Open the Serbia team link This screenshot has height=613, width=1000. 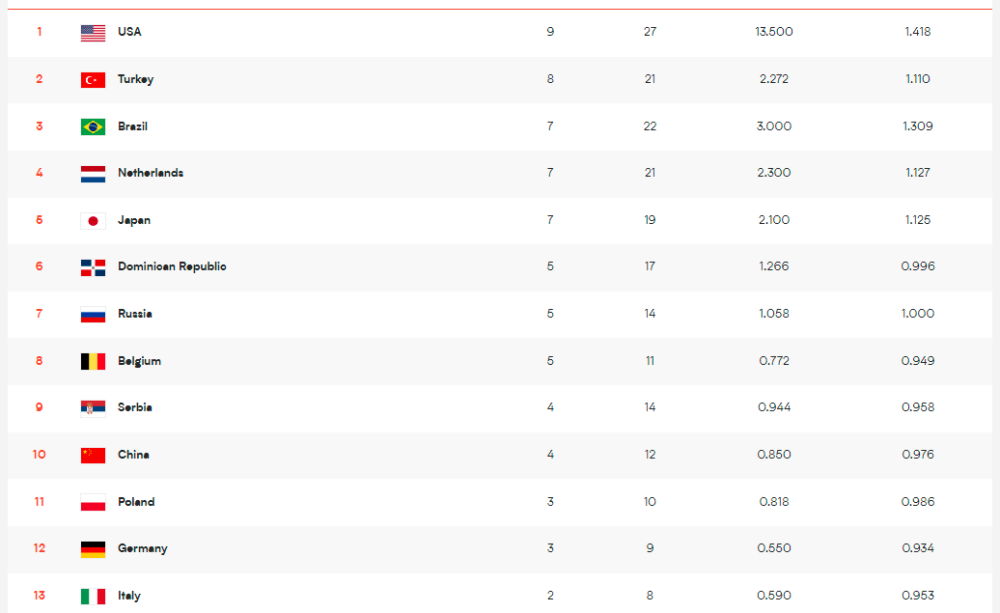[x=135, y=408]
